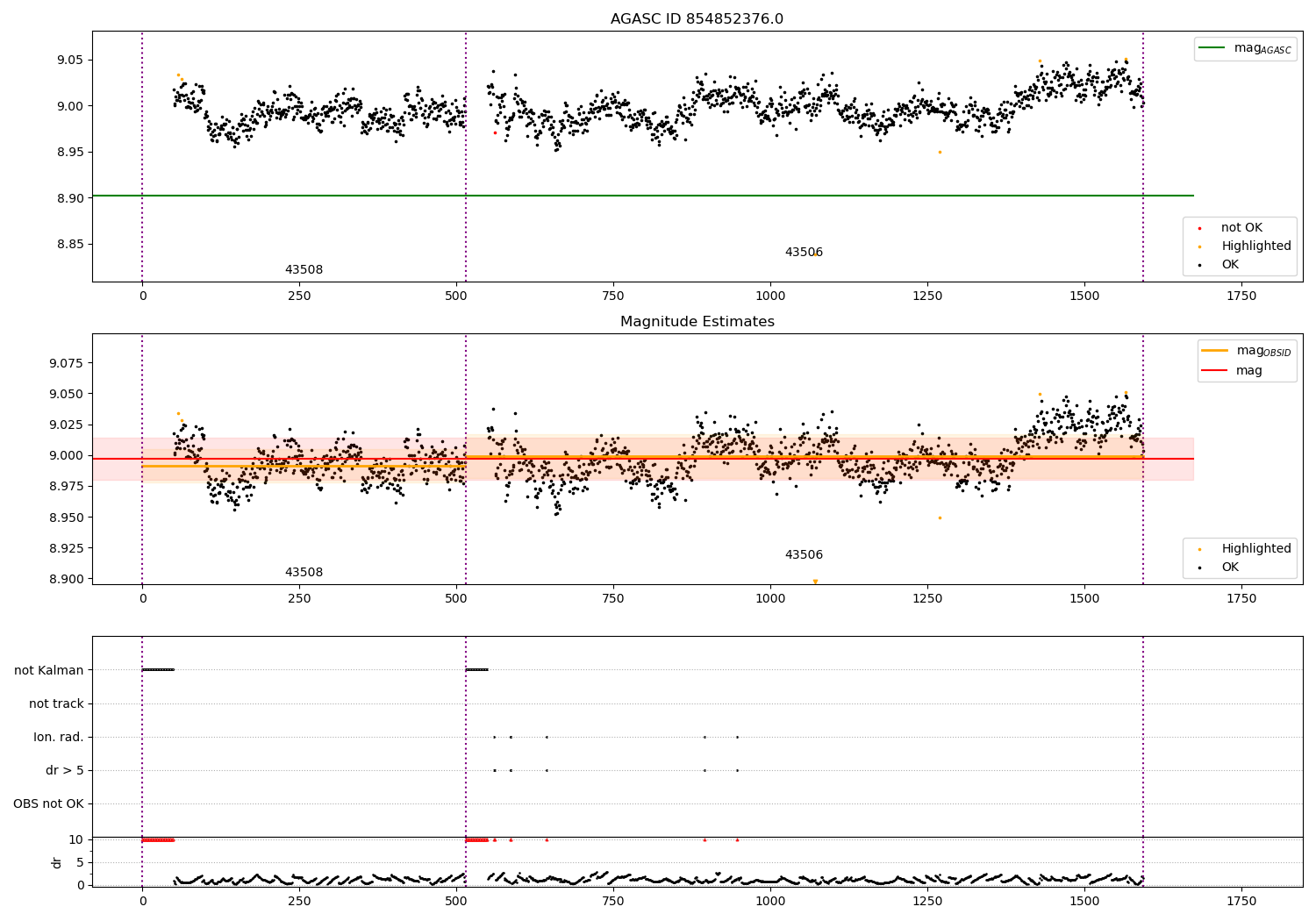Click the orange line swatch beside mag OBSID

click(1216, 351)
